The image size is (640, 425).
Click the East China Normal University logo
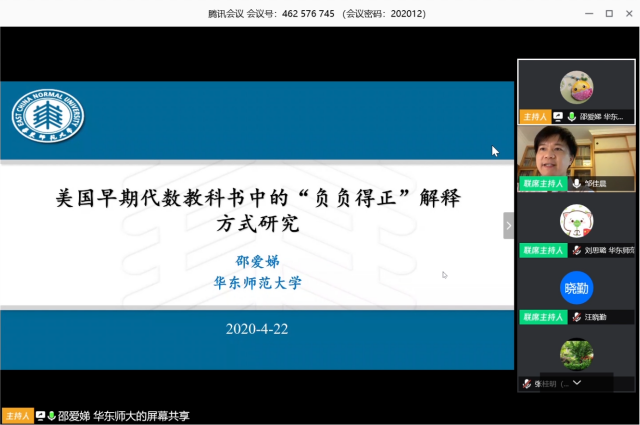pos(48,120)
